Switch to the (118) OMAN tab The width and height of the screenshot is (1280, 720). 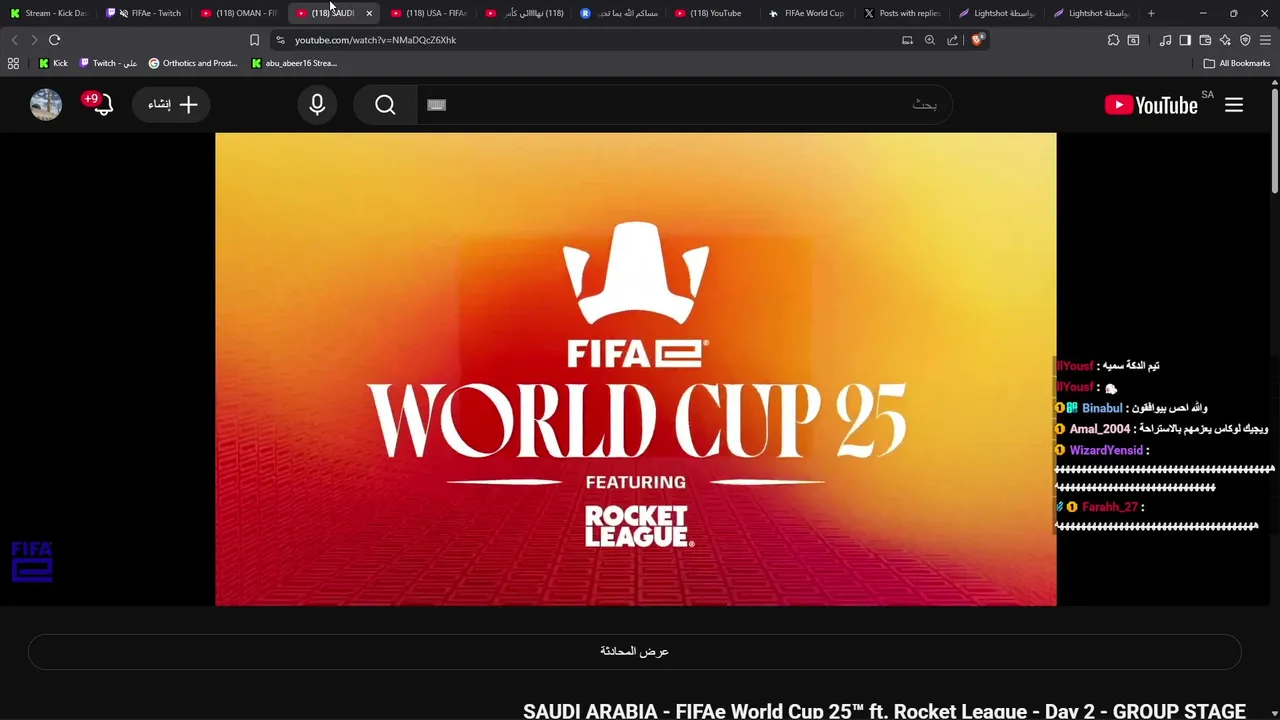240,13
